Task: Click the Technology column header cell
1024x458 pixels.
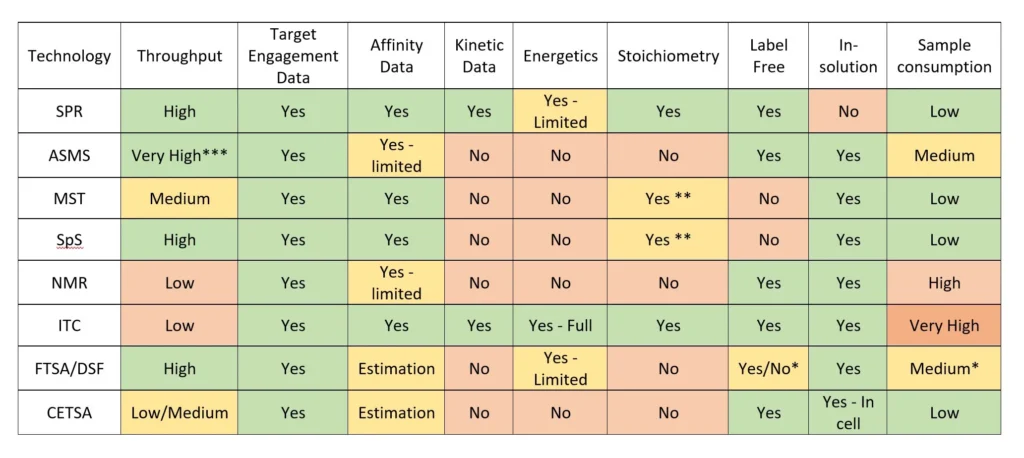Action: click(69, 56)
